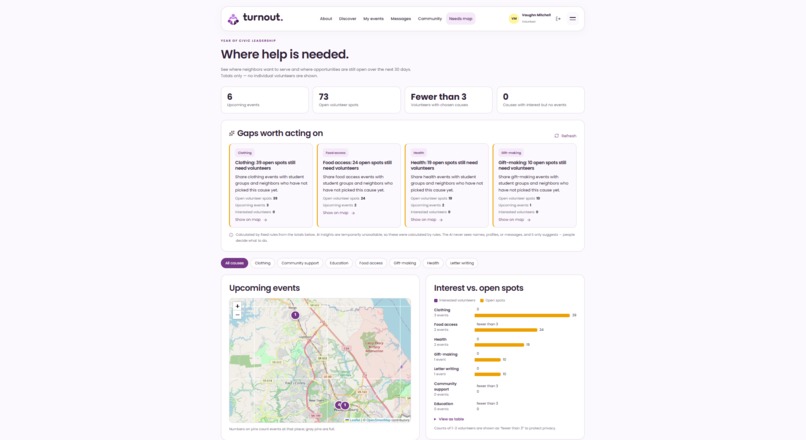The width and height of the screenshot is (806, 440).
Task: Expand the View as table disclosure
Action: click(x=449, y=419)
